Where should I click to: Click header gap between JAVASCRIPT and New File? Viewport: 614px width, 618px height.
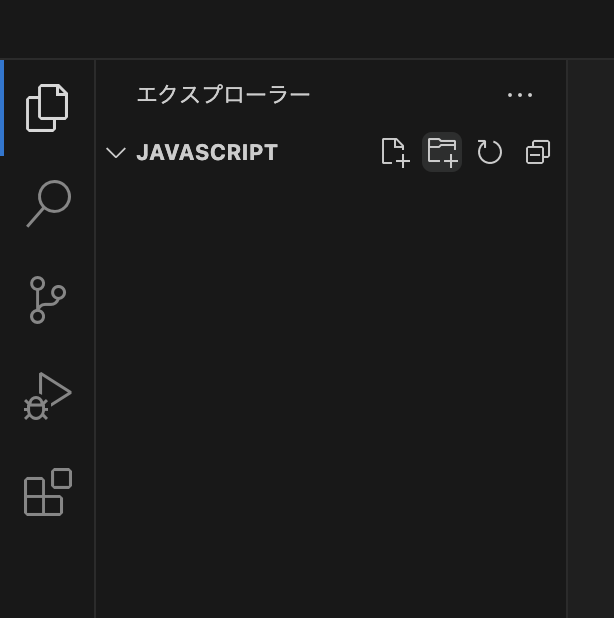[x=328, y=153]
